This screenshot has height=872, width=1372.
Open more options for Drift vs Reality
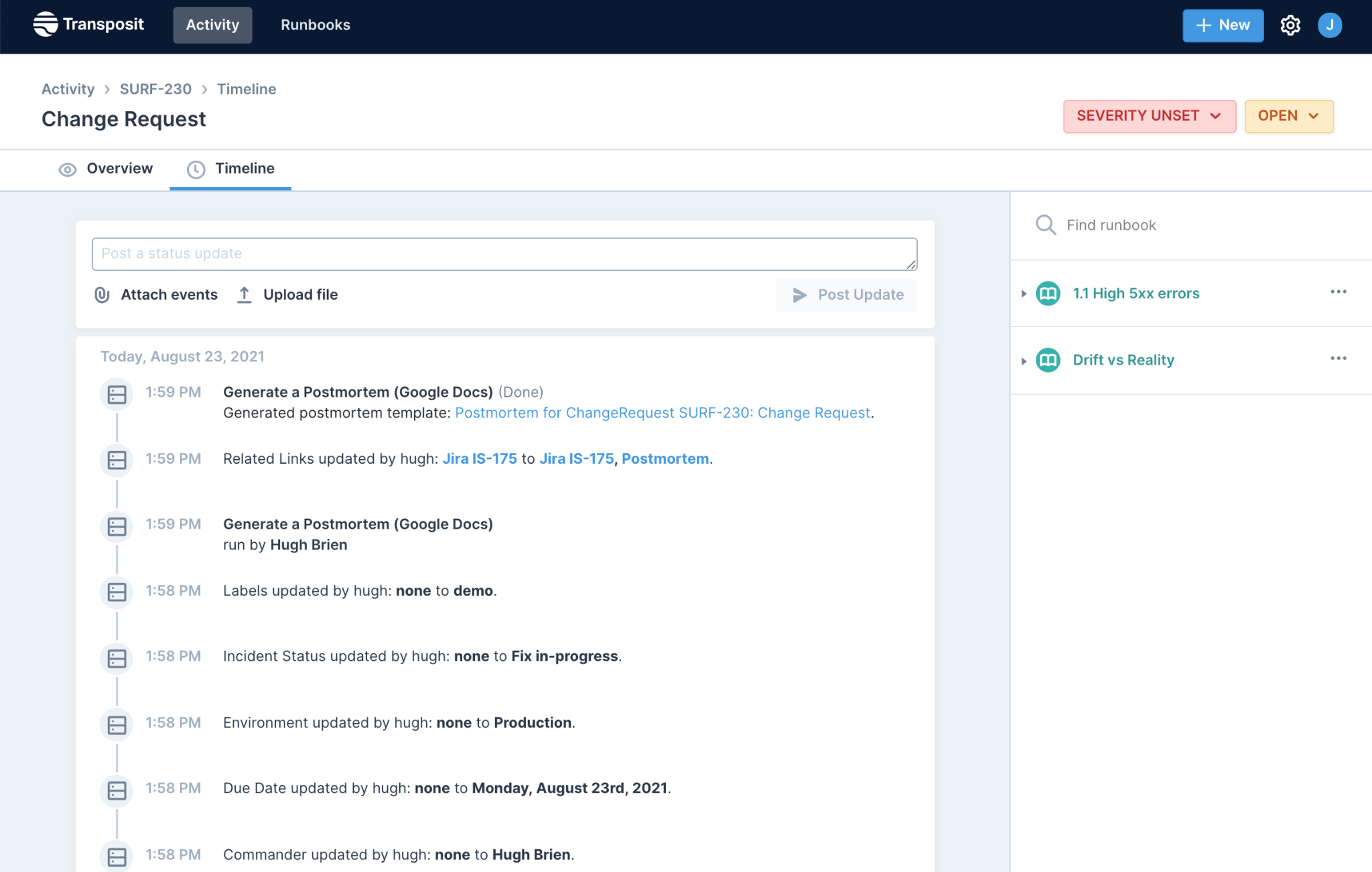[x=1338, y=358]
